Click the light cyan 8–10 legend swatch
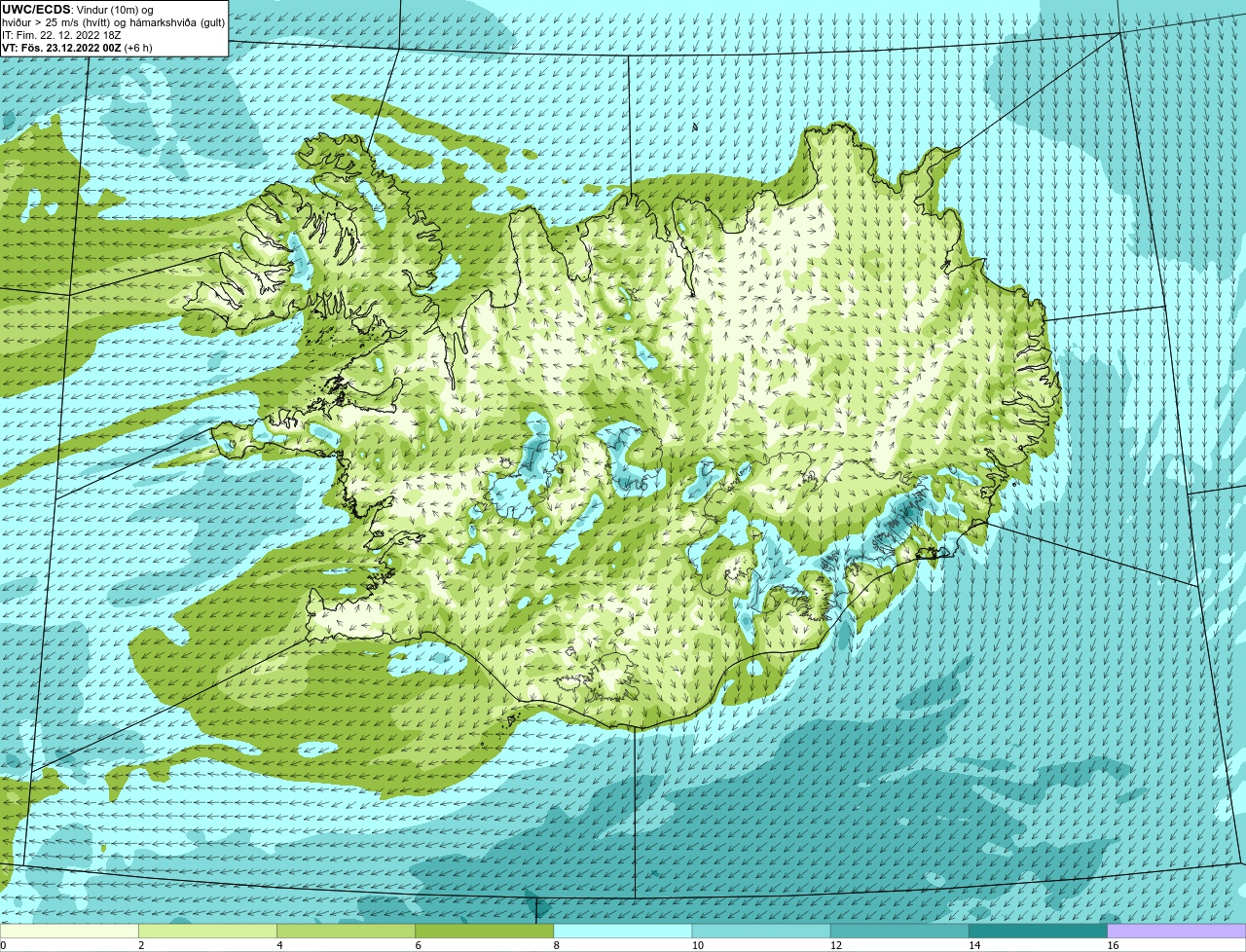This screenshot has width=1246, height=952. 623,932
